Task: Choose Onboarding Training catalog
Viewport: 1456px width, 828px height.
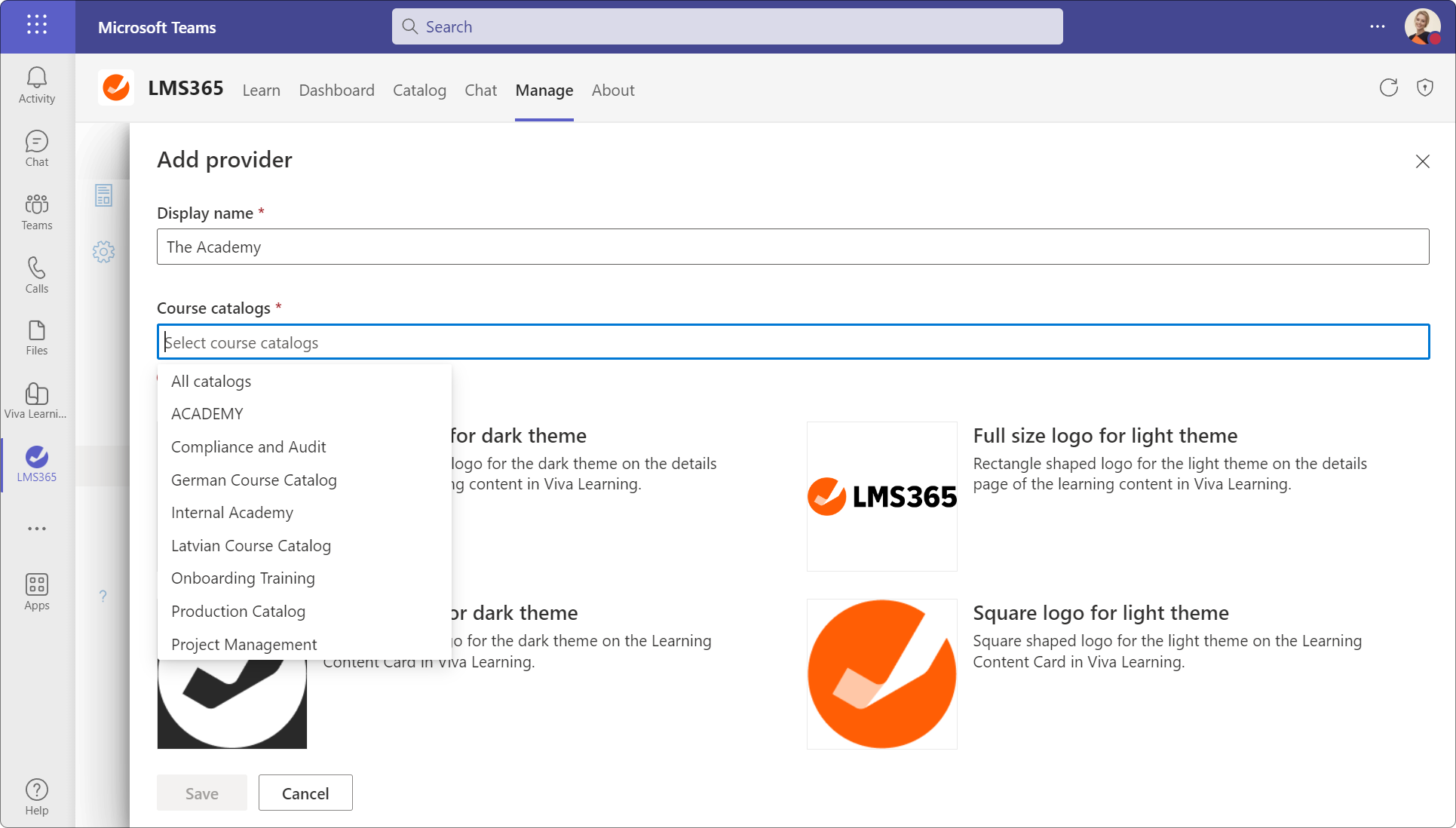Action: 305,578
